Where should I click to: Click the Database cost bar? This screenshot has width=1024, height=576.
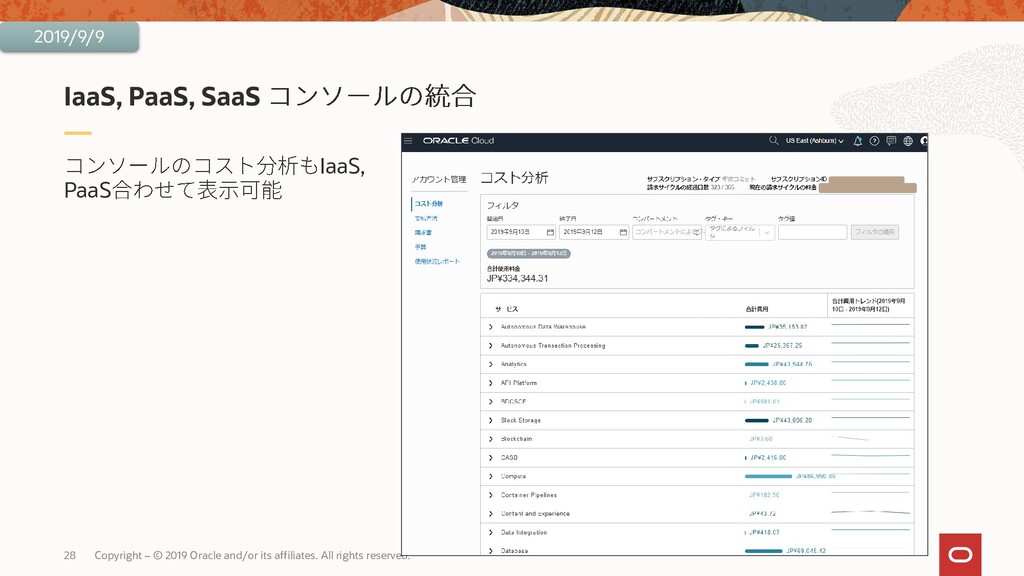(x=763, y=551)
